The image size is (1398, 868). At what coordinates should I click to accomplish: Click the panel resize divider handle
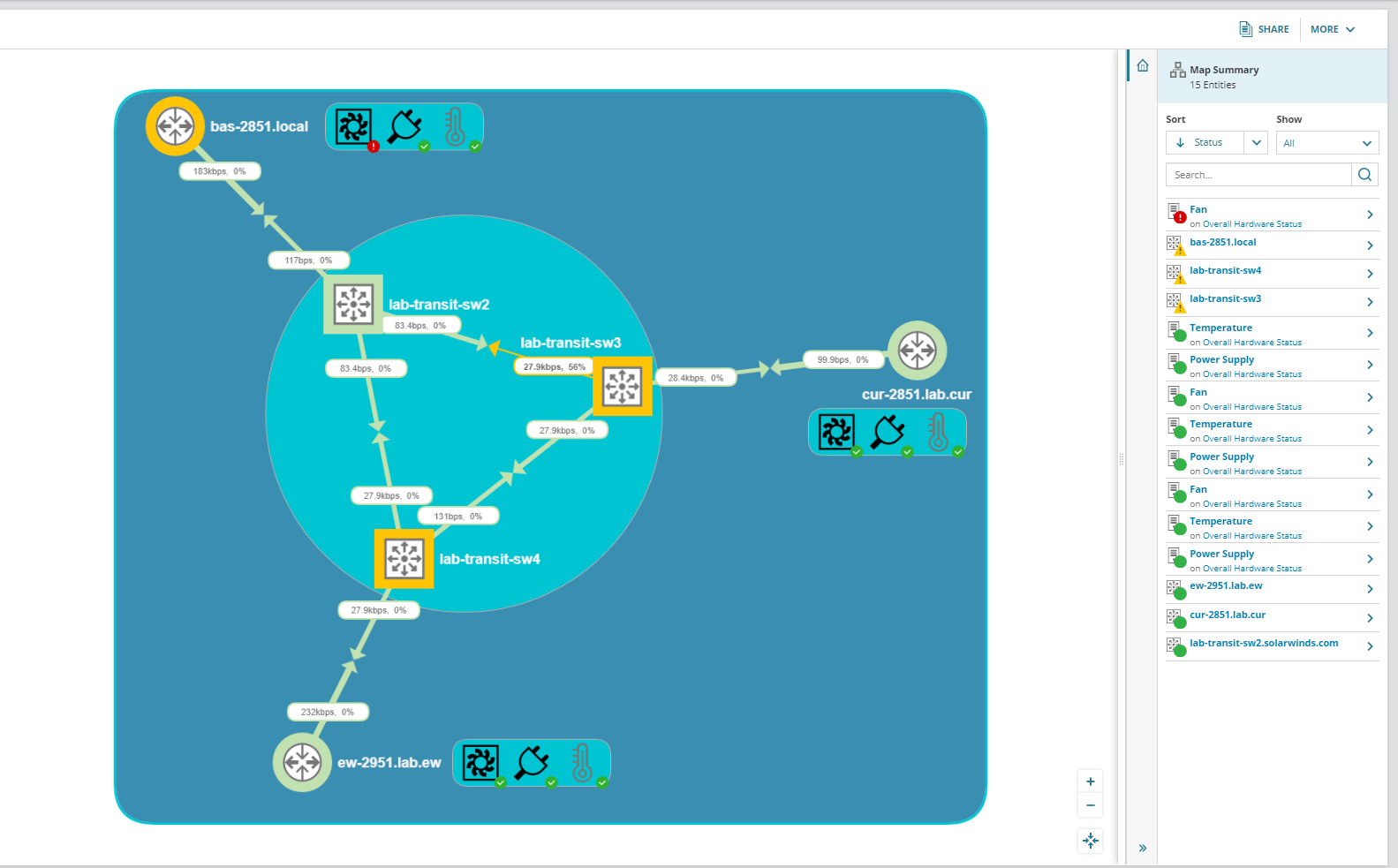[1122, 459]
